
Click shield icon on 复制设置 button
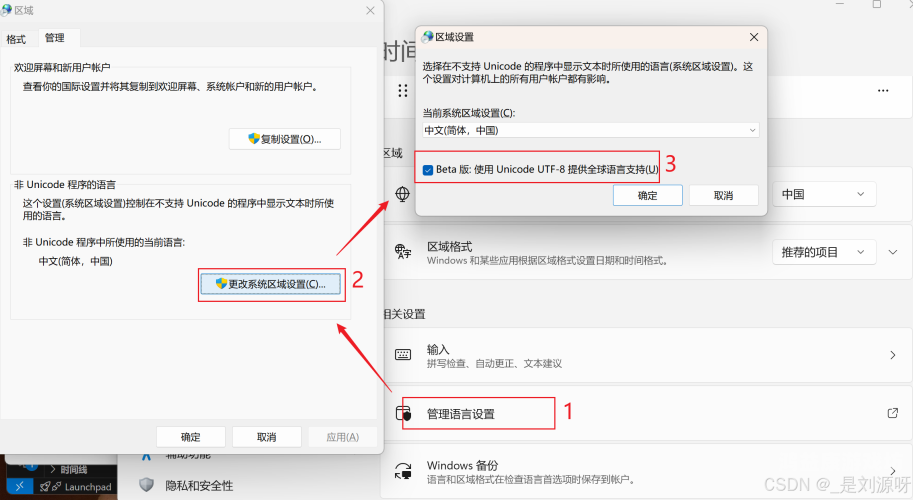253,139
